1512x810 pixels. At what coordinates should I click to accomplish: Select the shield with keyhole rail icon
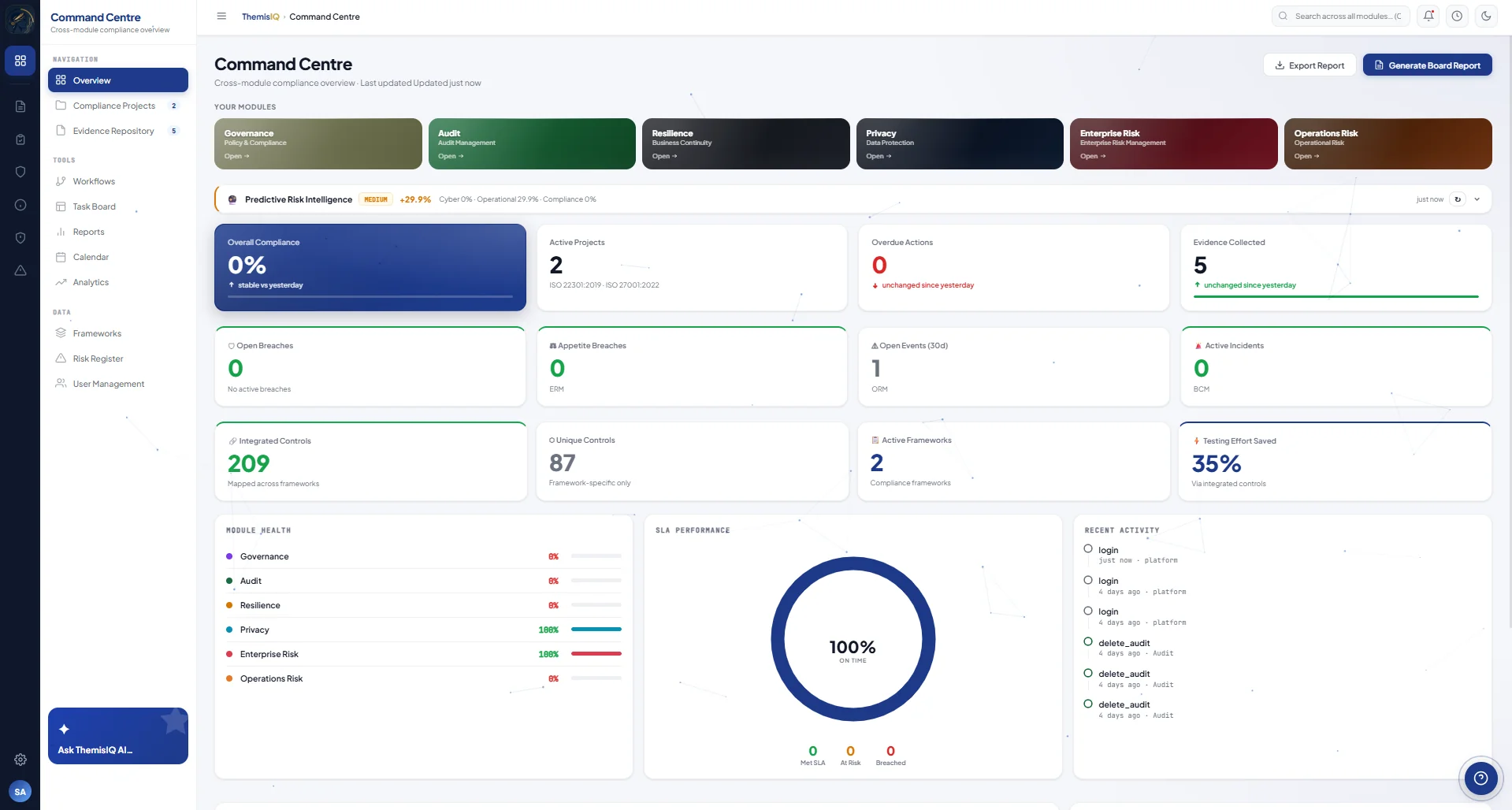point(20,238)
